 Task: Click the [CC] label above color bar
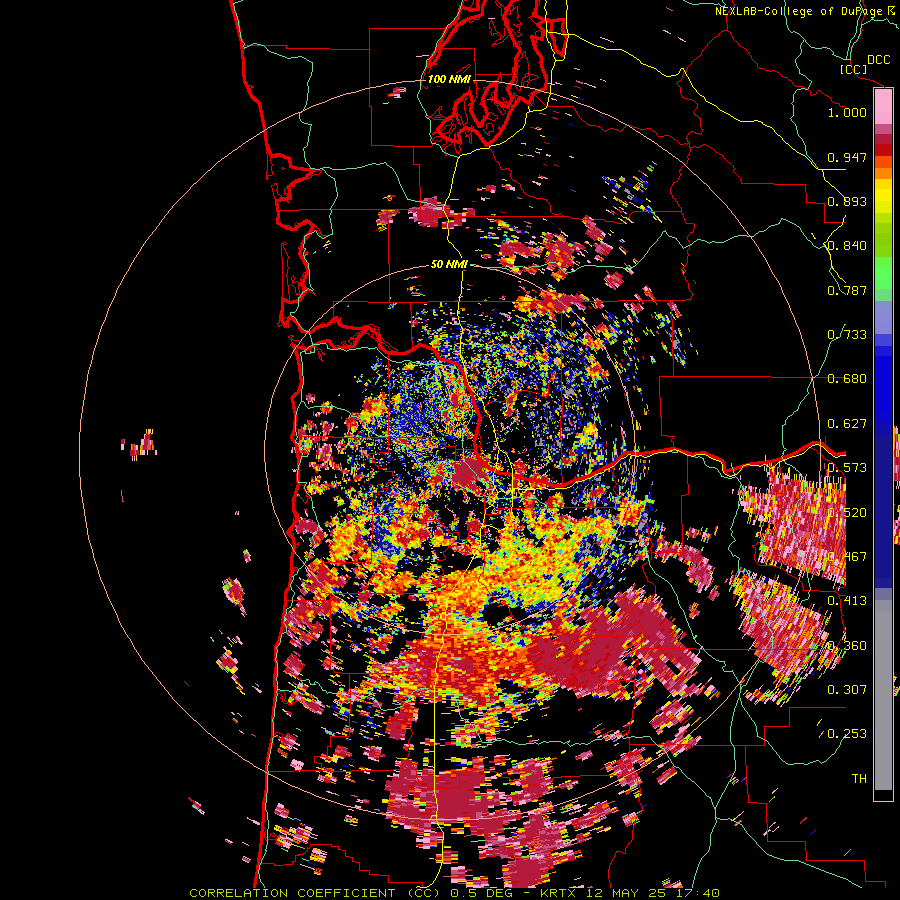pos(853,69)
